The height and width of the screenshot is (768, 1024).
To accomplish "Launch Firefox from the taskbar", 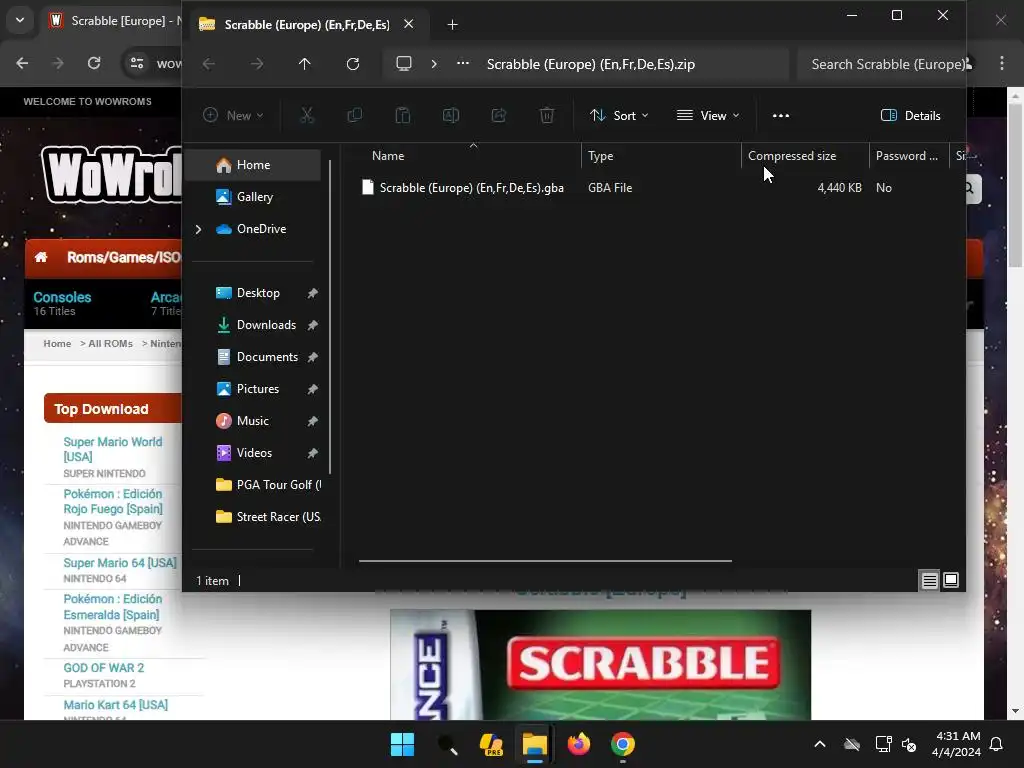I will [579, 744].
